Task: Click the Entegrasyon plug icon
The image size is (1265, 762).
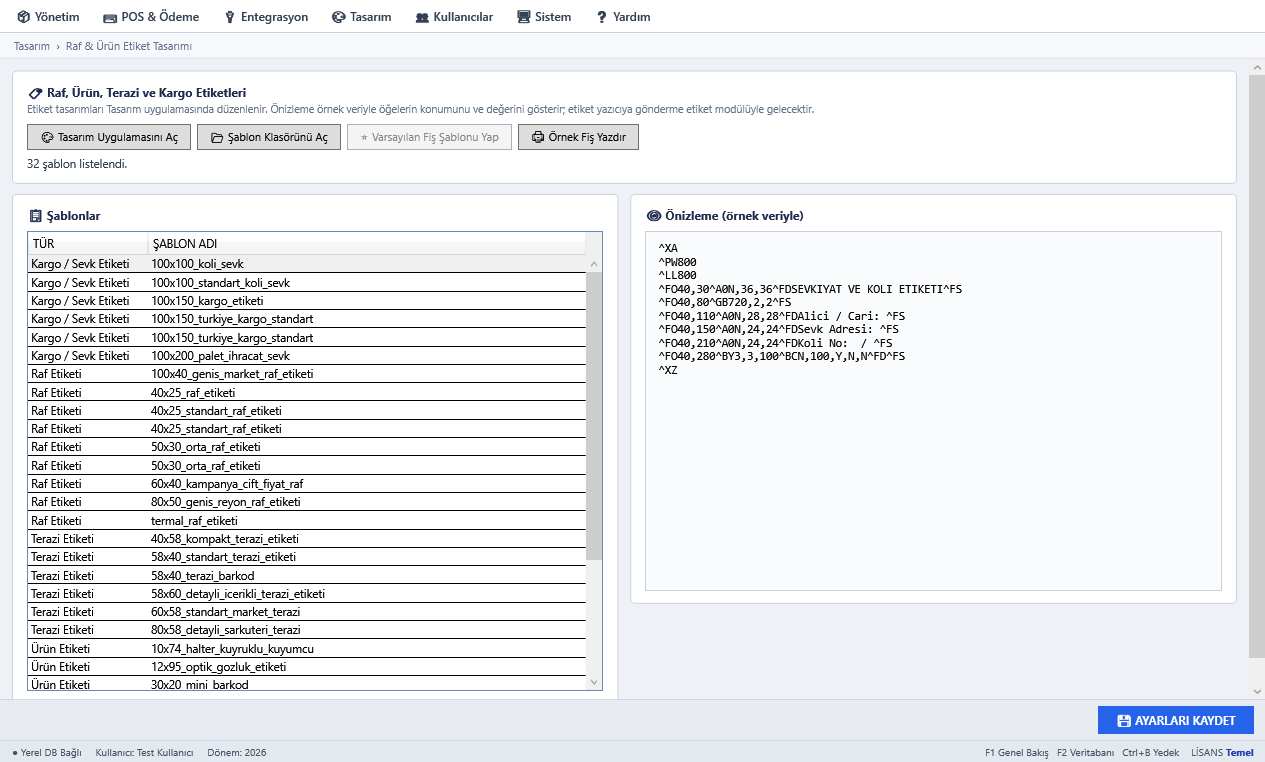Action: 230,17
